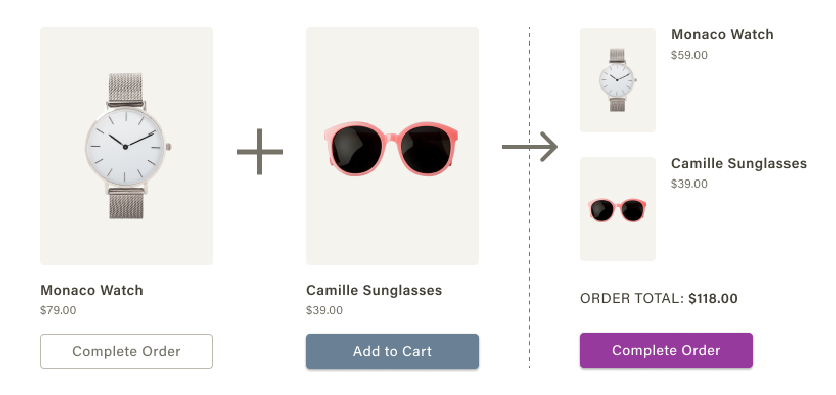The image size is (836, 395).
Task: Click the plus icon between products
Action: pyautogui.click(x=260, y=151)
